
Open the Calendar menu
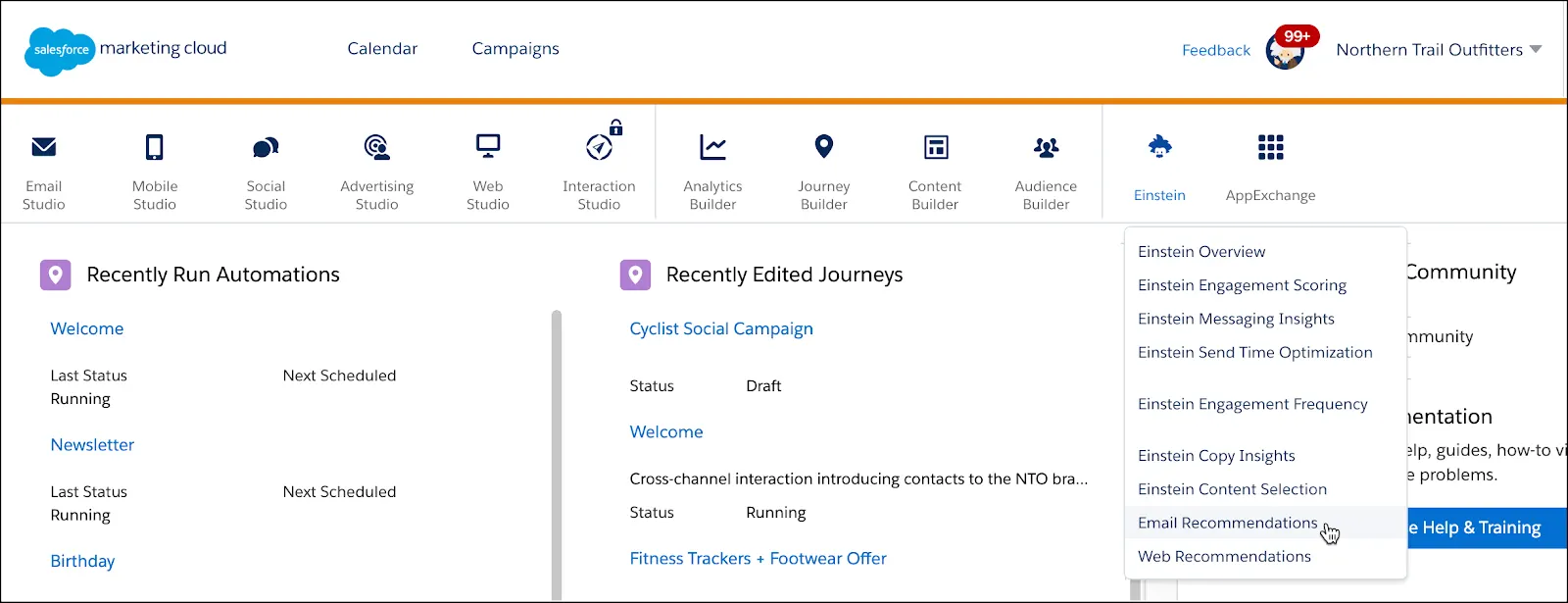point(382,49)
